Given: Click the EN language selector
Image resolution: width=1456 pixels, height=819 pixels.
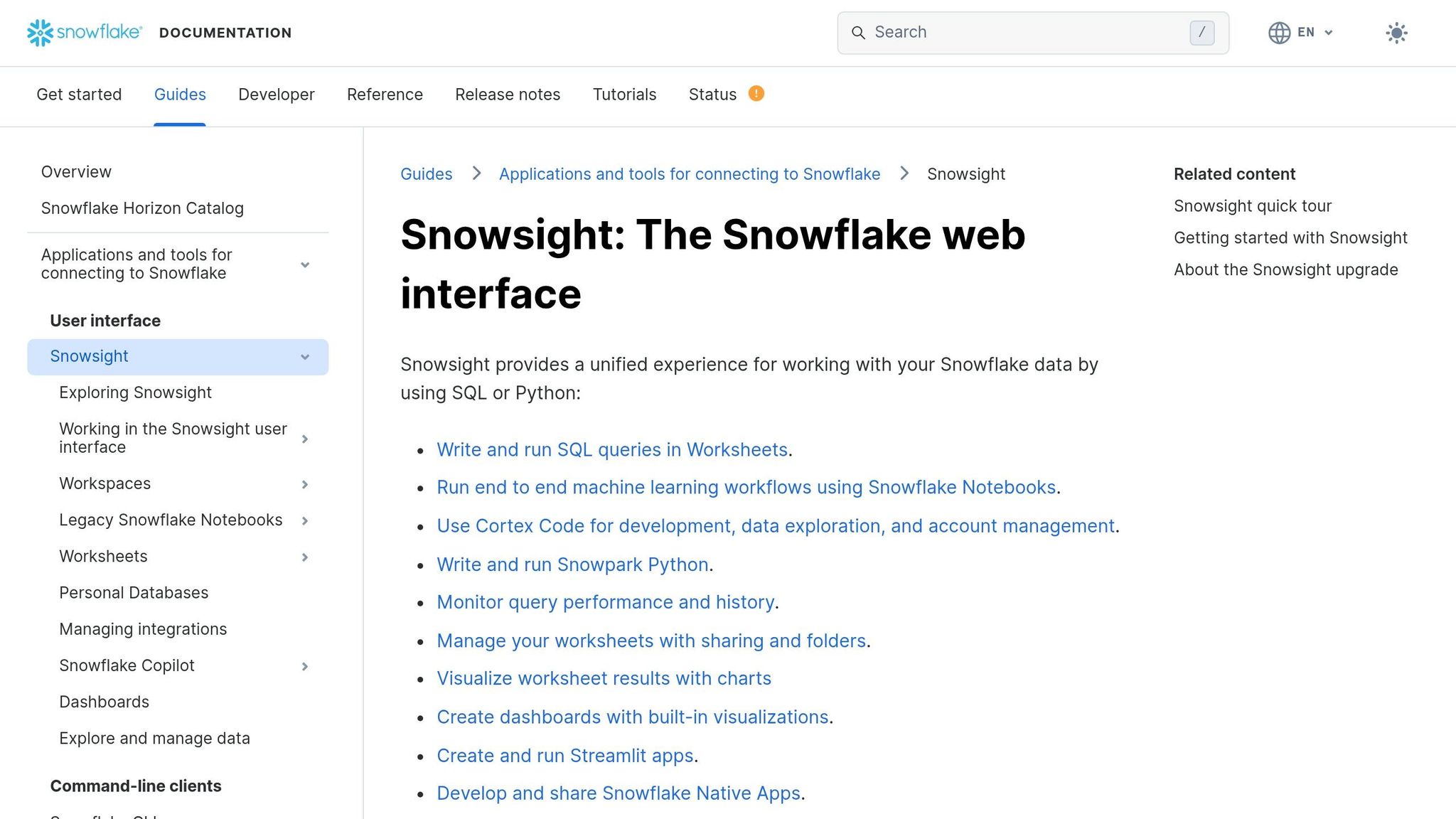Looking at the screenshot, I should click(1307, 33).
